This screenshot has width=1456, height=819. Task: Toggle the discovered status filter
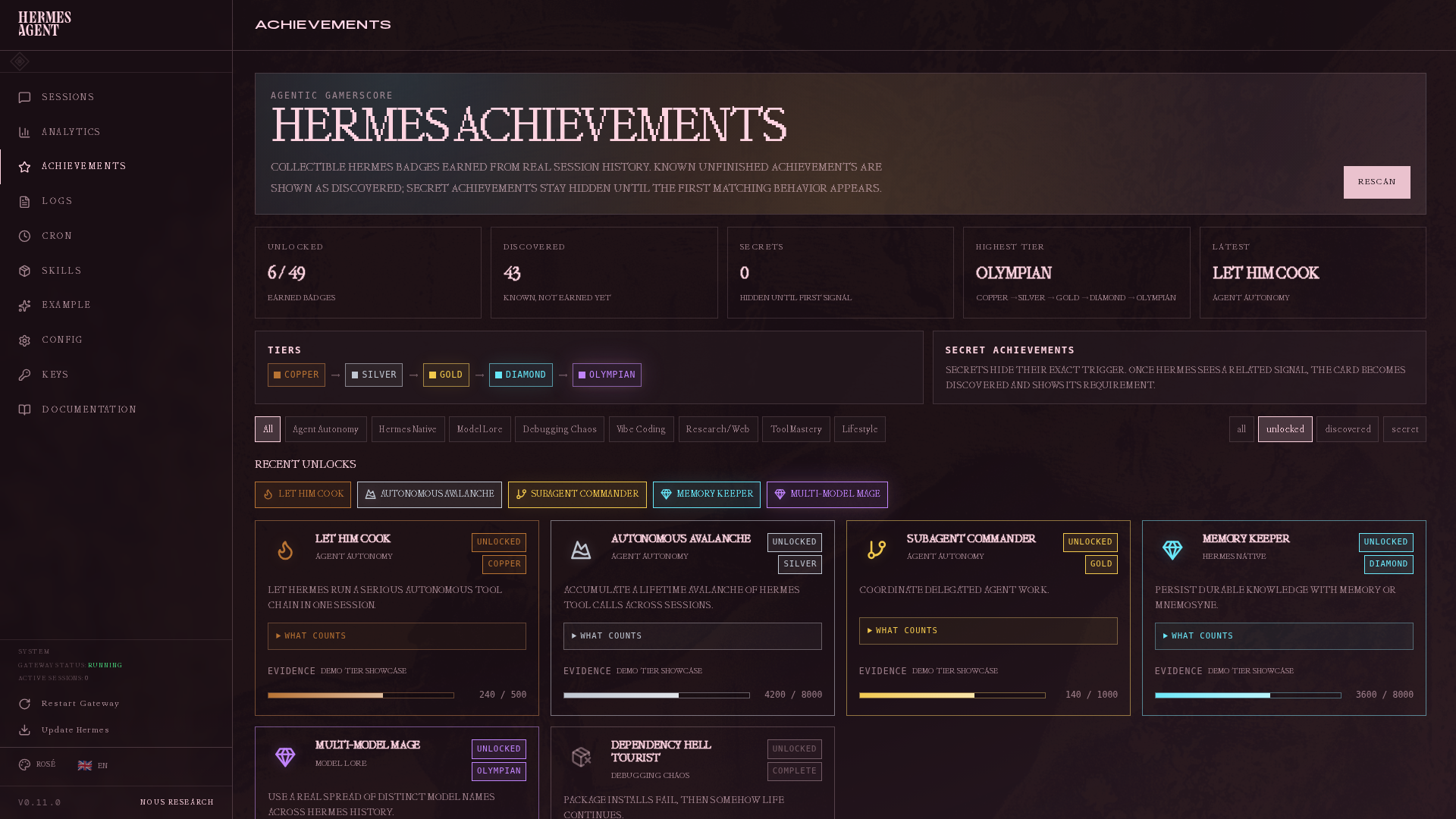point(1348,429)
